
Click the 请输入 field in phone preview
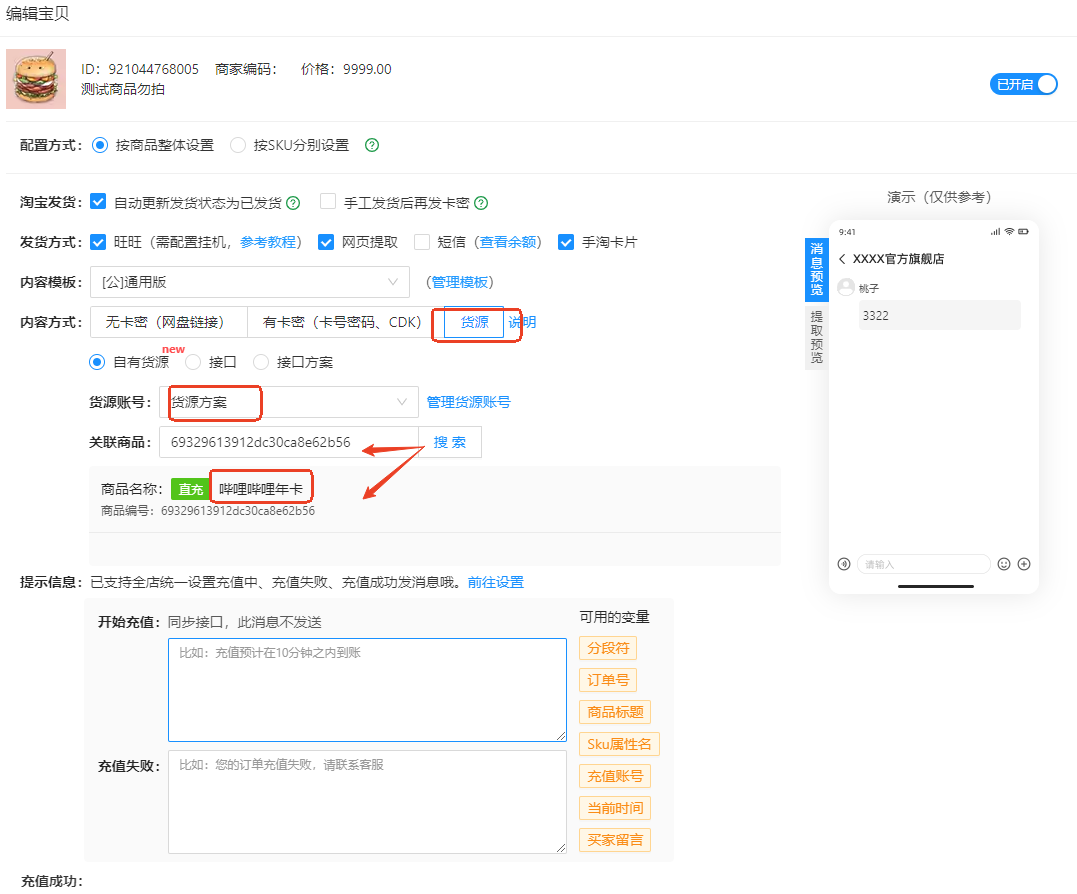924,564
